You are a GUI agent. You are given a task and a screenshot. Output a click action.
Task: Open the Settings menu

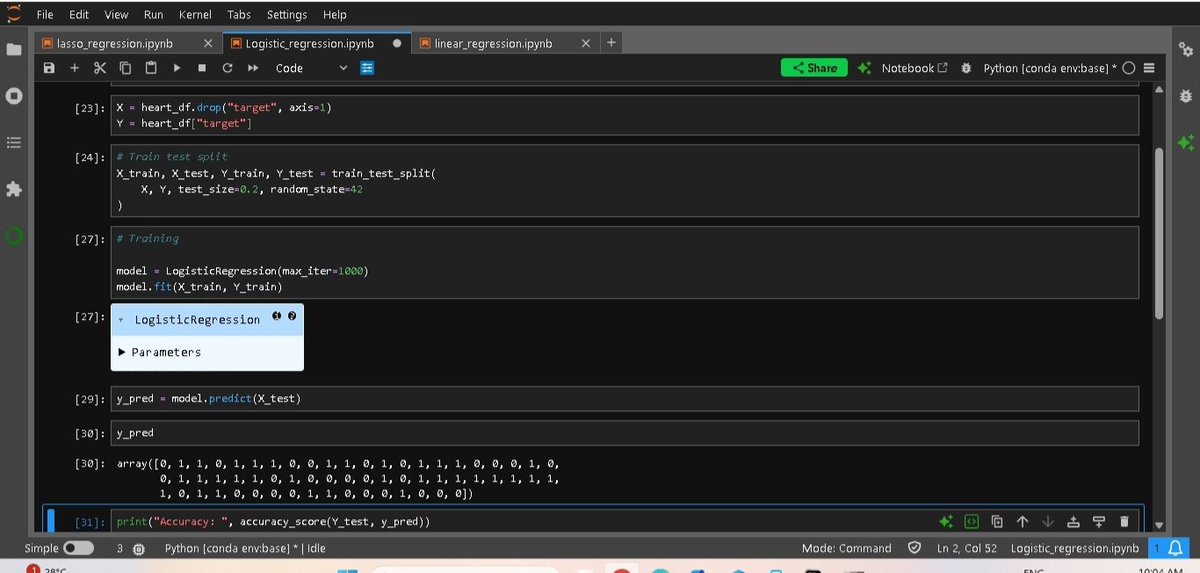coord(287,14)
